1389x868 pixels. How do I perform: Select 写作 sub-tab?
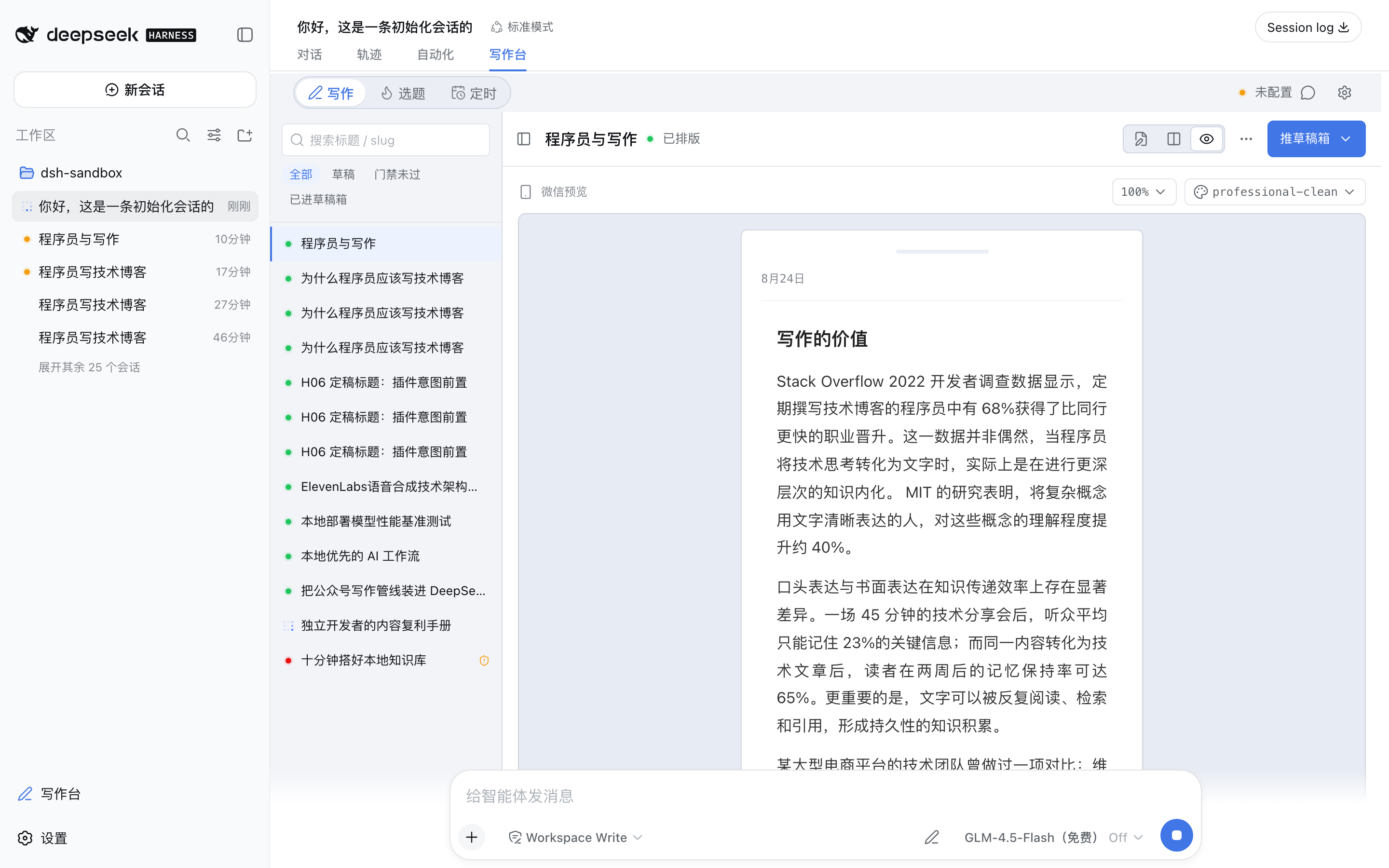[x=331, y=93]
